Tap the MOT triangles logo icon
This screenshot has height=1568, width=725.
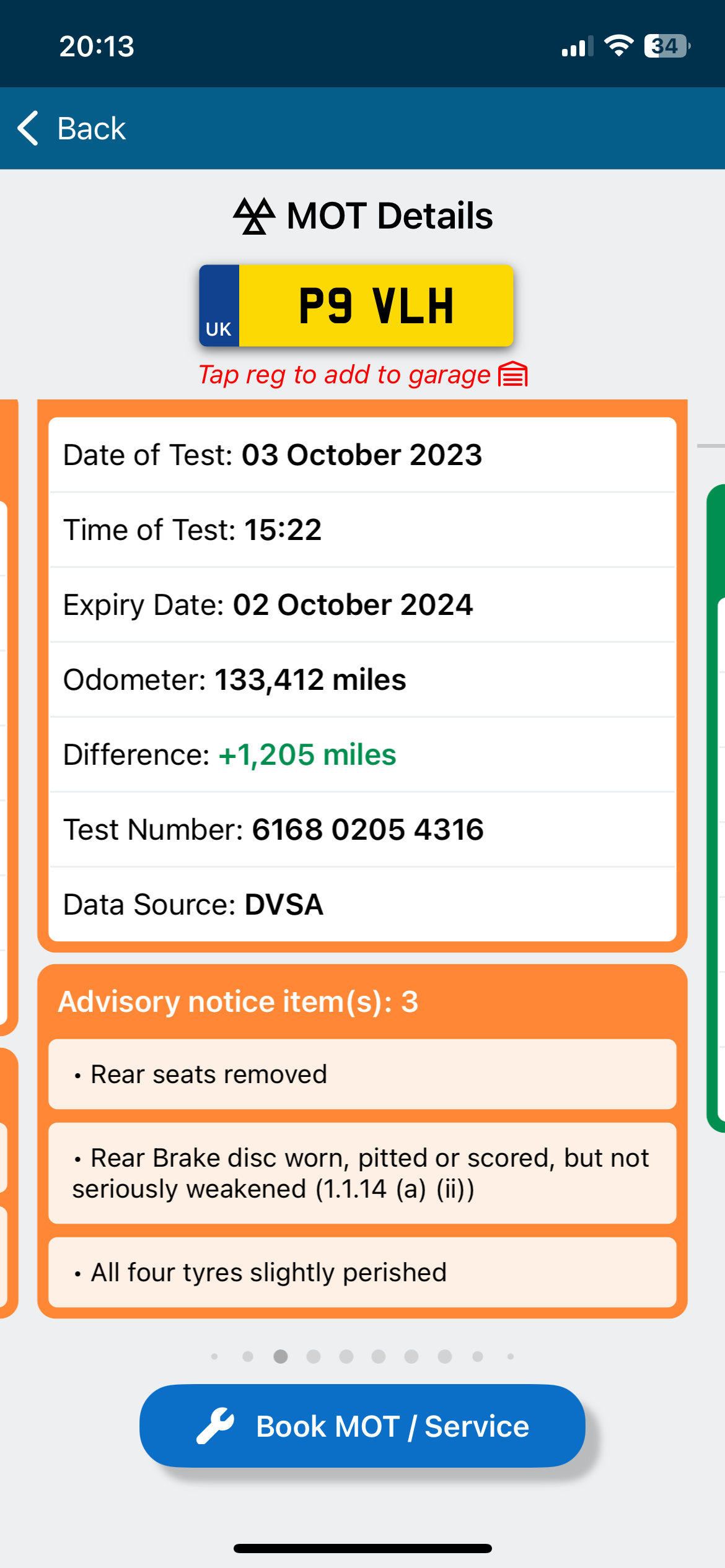254,216
